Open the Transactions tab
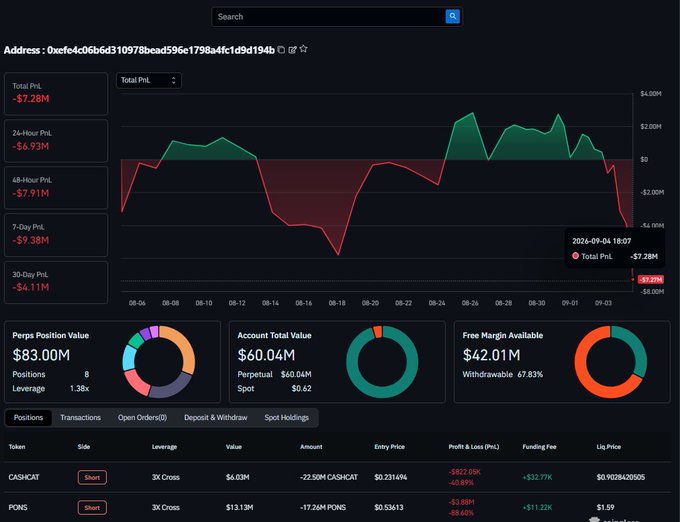 pyautogui.click(x=80, y=418)
